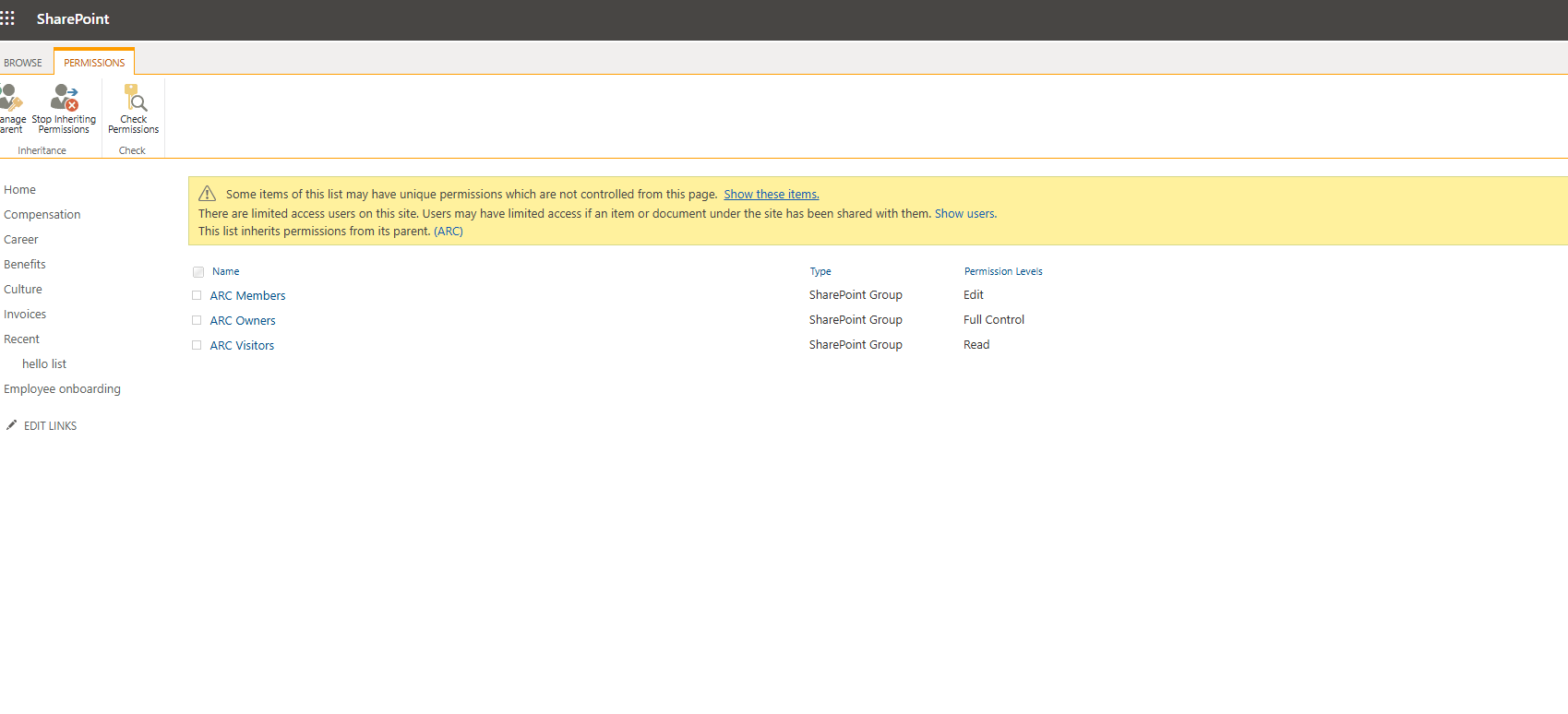Click the warning triangle icon in banner
Viewport: 1568px width, 714px height.
point(208,194)
